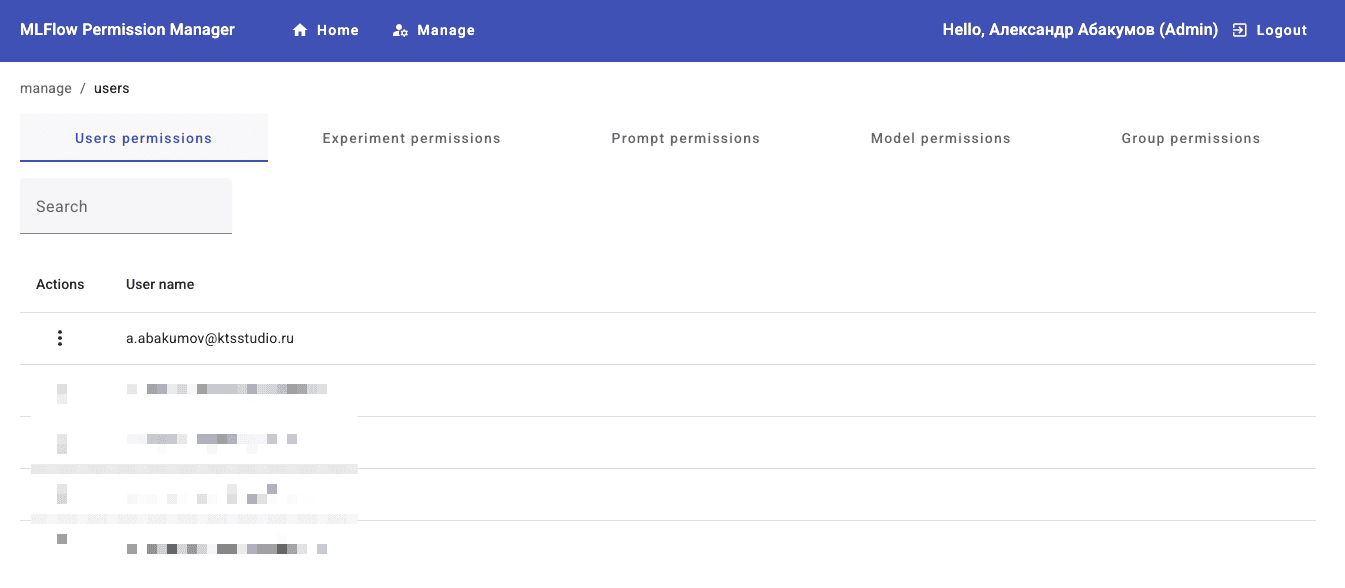Navigate to manage breadcrumb link

46,88
